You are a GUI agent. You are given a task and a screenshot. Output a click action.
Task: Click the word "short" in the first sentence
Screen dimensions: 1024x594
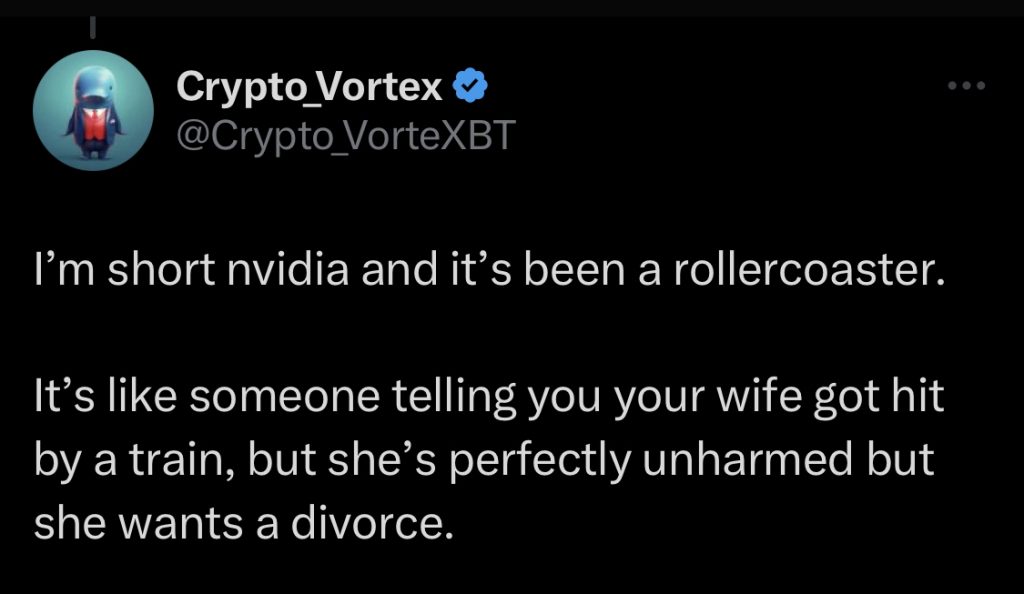(x=161, y=270)
